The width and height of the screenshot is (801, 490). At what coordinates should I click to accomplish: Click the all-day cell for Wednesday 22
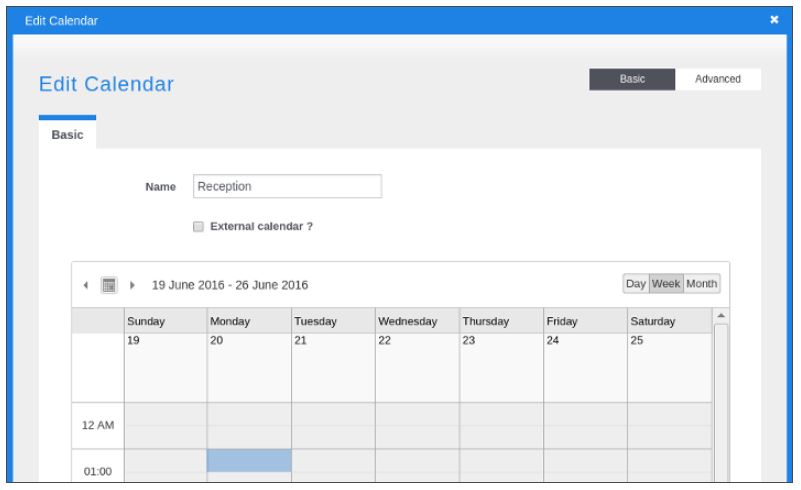pos(417,367)
